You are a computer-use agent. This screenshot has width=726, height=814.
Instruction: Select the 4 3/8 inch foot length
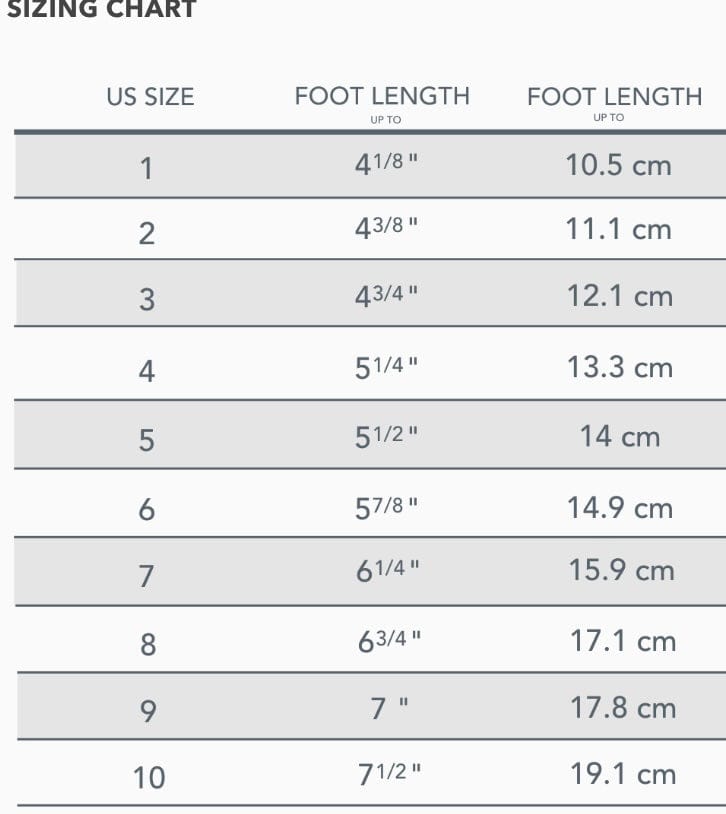click(386, 230)
